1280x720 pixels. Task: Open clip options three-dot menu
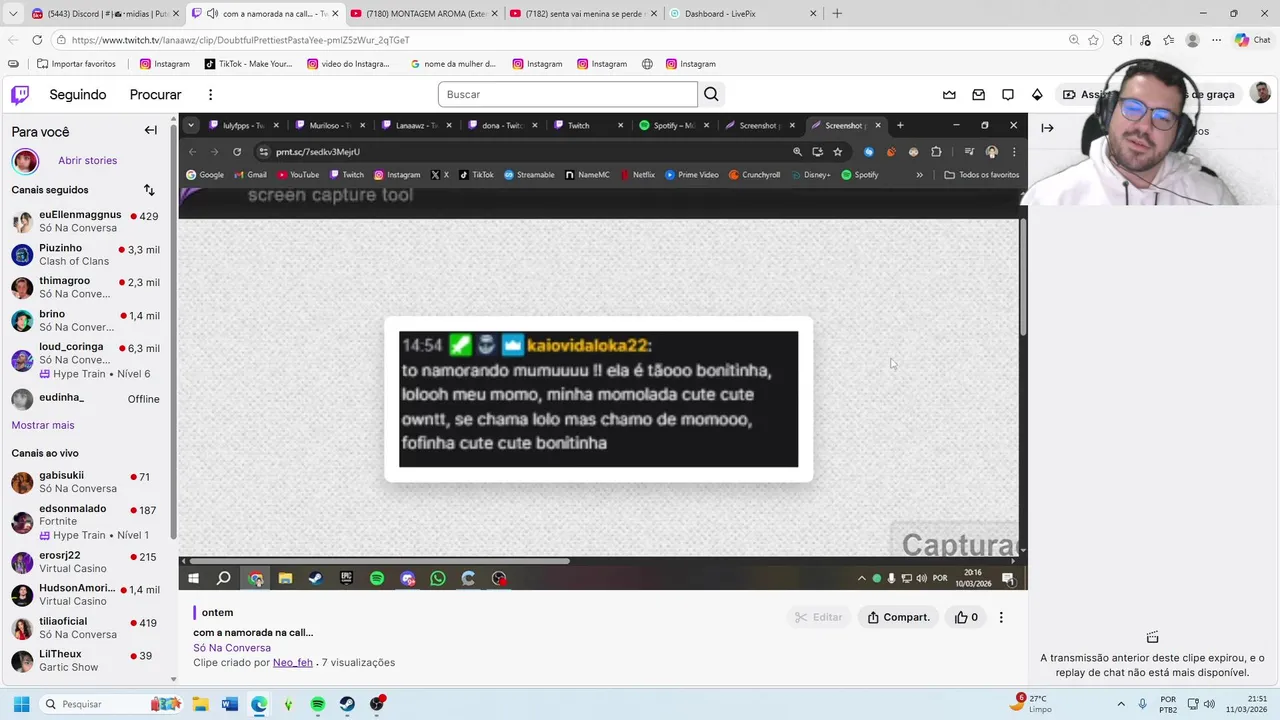coord(1001,617)
